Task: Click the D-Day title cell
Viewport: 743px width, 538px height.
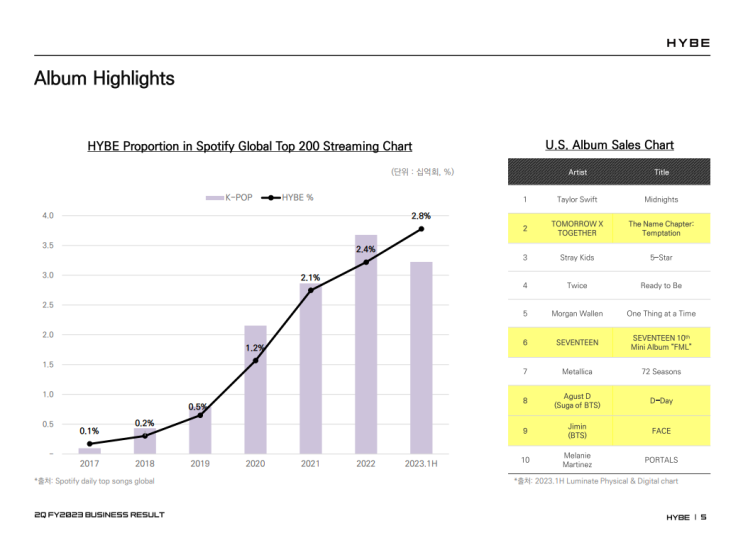Action: coord(661,401)
